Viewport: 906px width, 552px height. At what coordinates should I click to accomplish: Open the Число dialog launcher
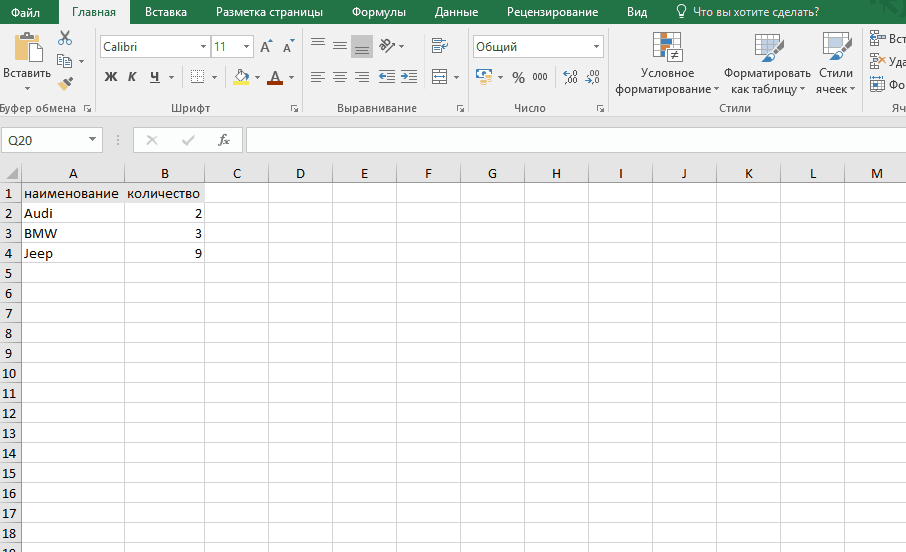600,109
